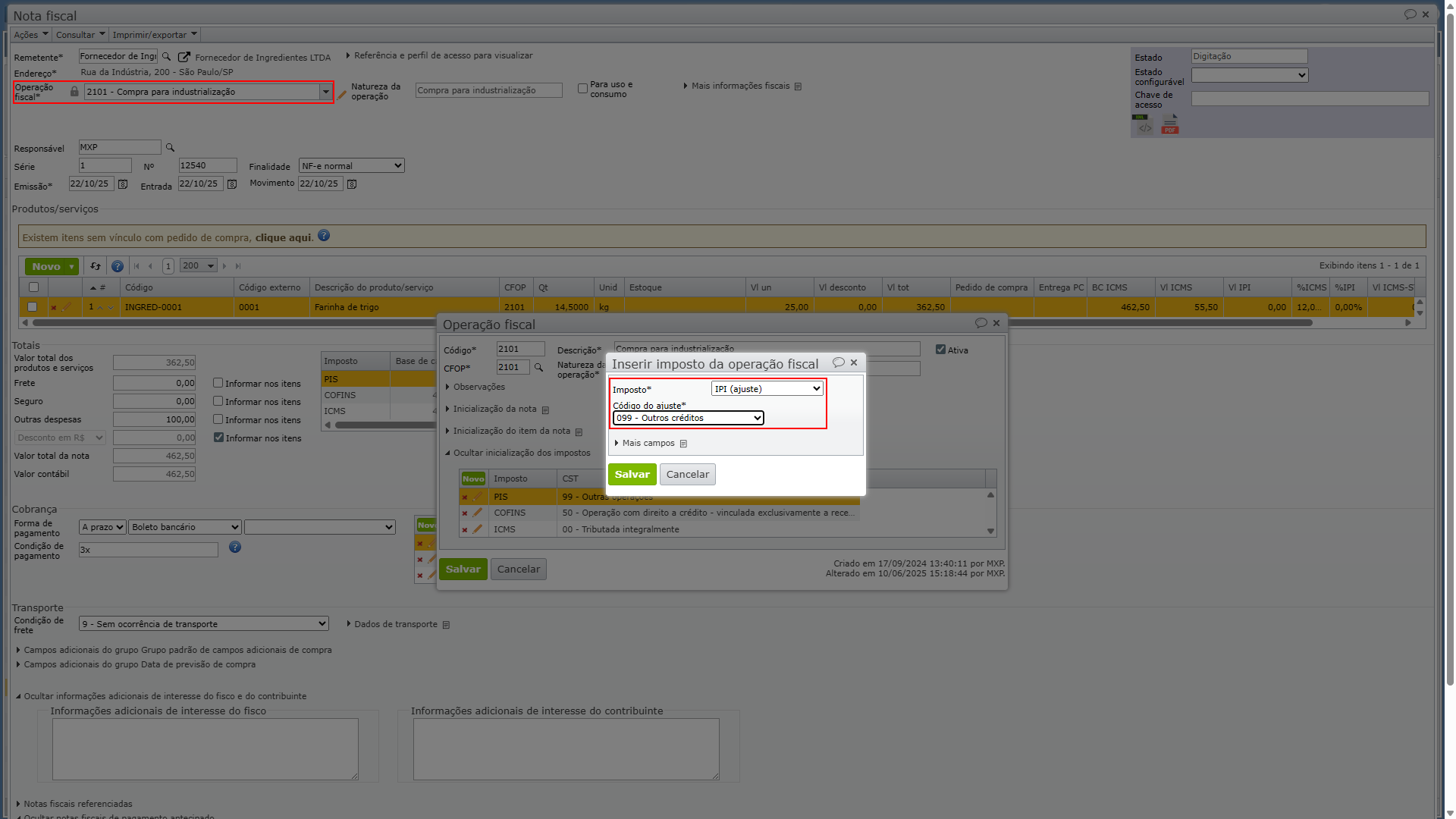Click Novo button in products grid
The width and height of the screenshot is (1456, 819).
(x=46, y=267)
